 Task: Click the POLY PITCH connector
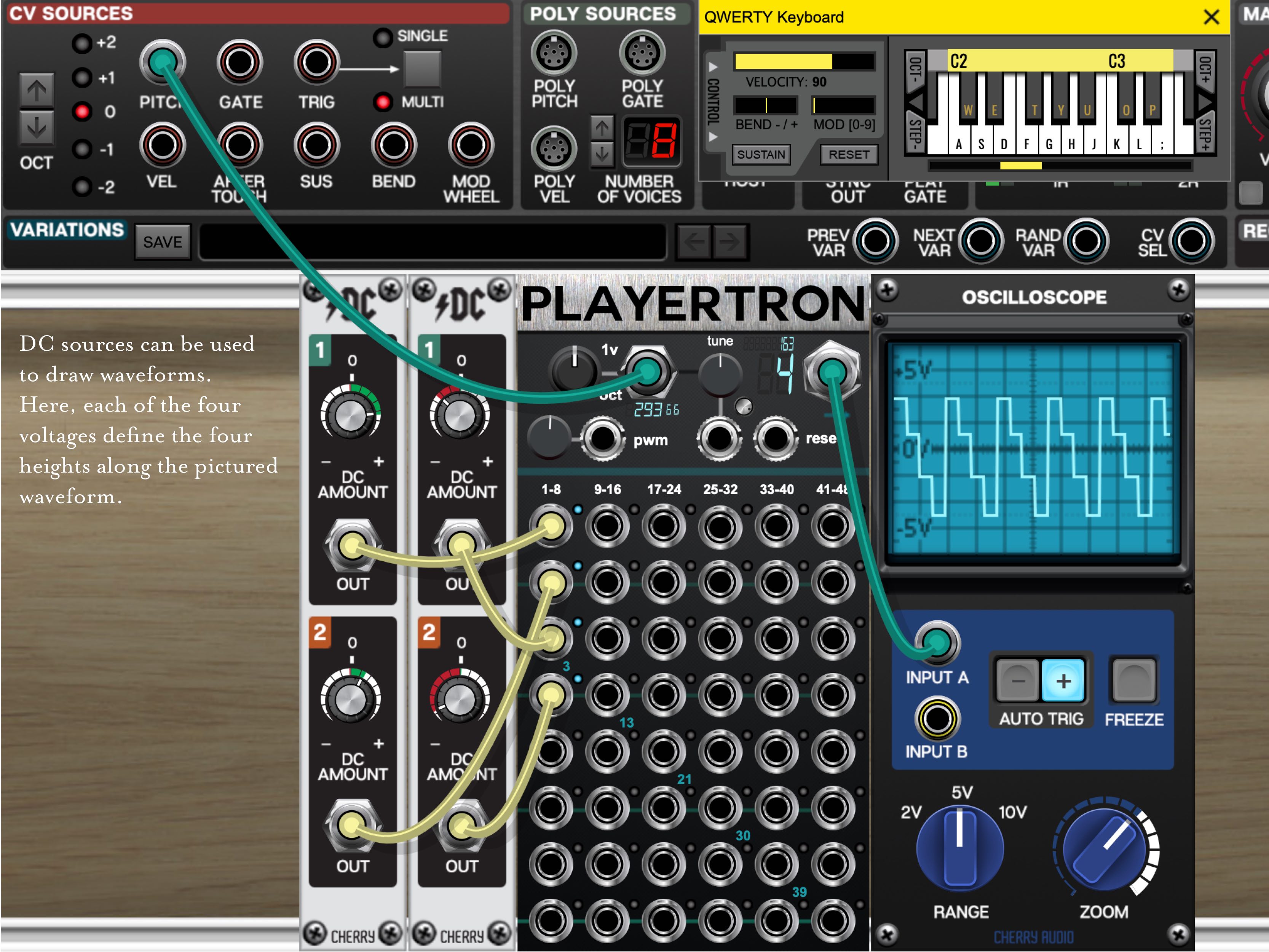coord(554,53)
